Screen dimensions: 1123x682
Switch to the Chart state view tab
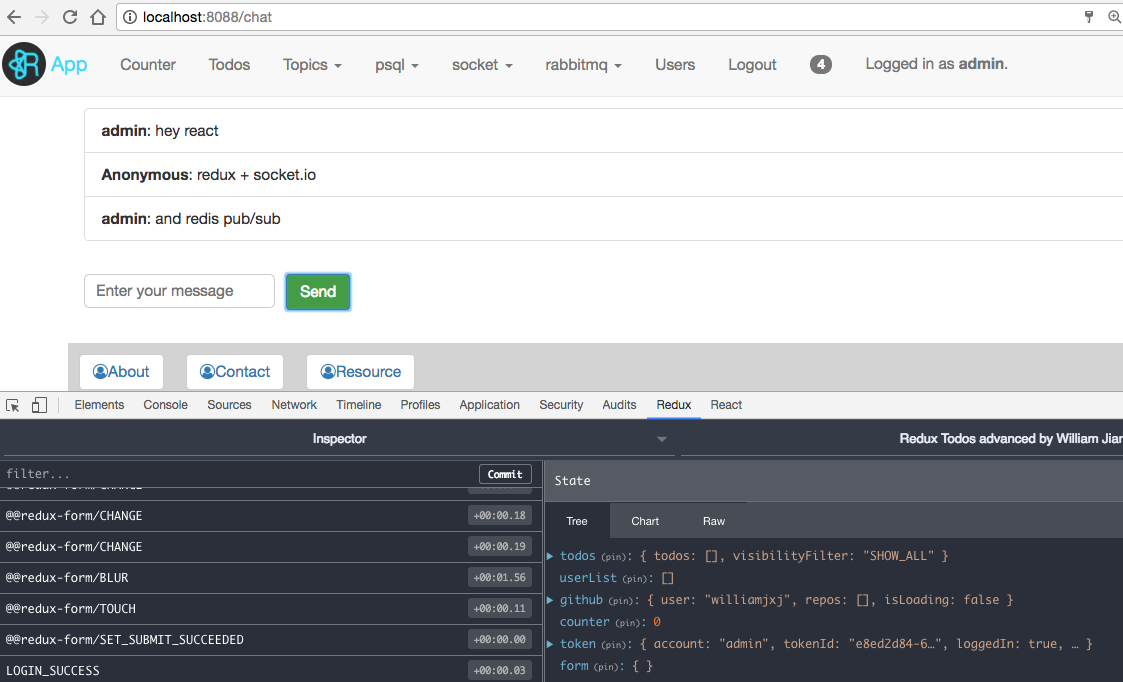[x=645, y=521]
